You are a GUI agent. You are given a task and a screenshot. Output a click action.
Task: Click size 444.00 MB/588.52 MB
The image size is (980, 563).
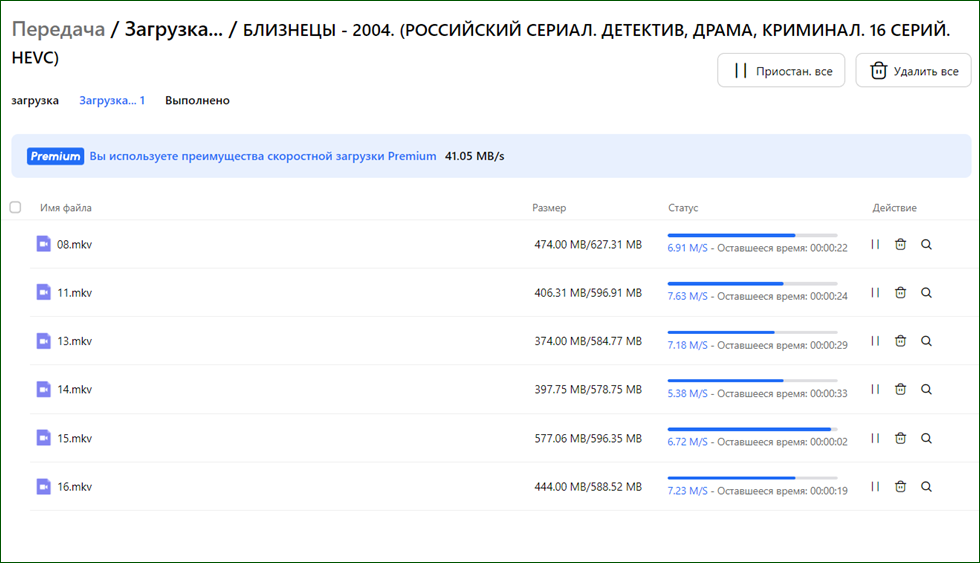pos(588,487)
